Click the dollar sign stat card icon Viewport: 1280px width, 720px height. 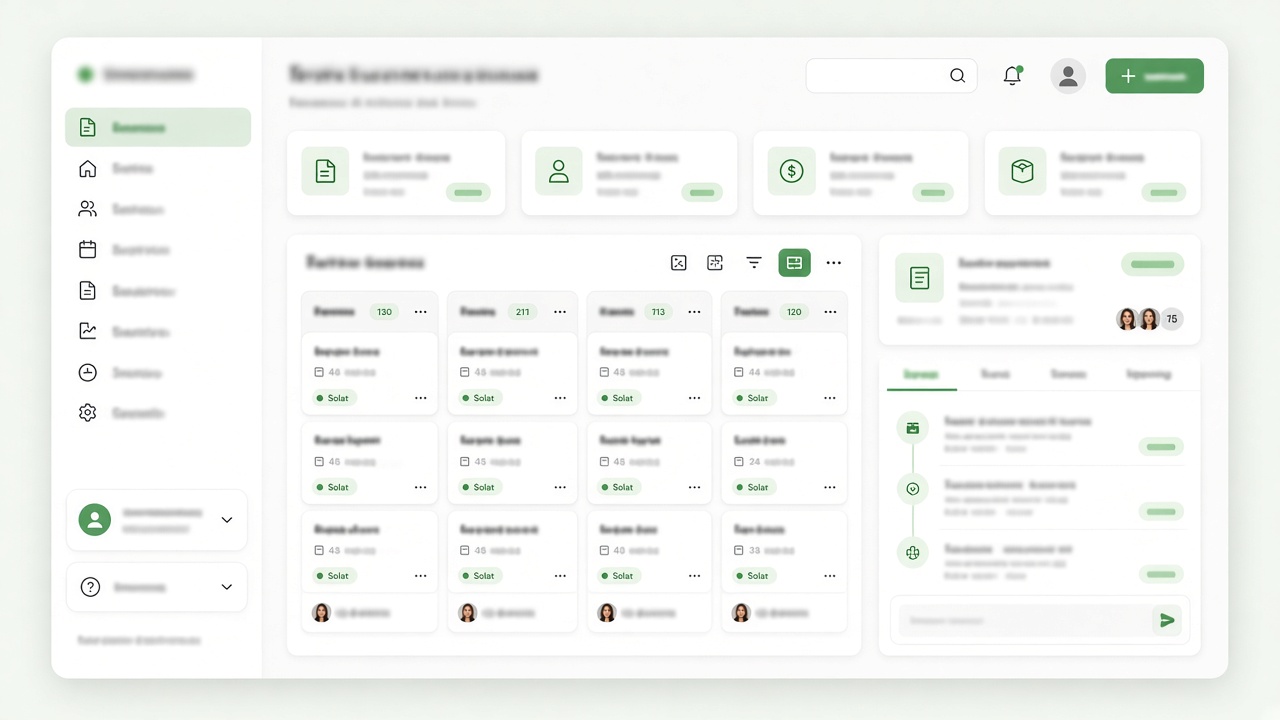point(791,171)
